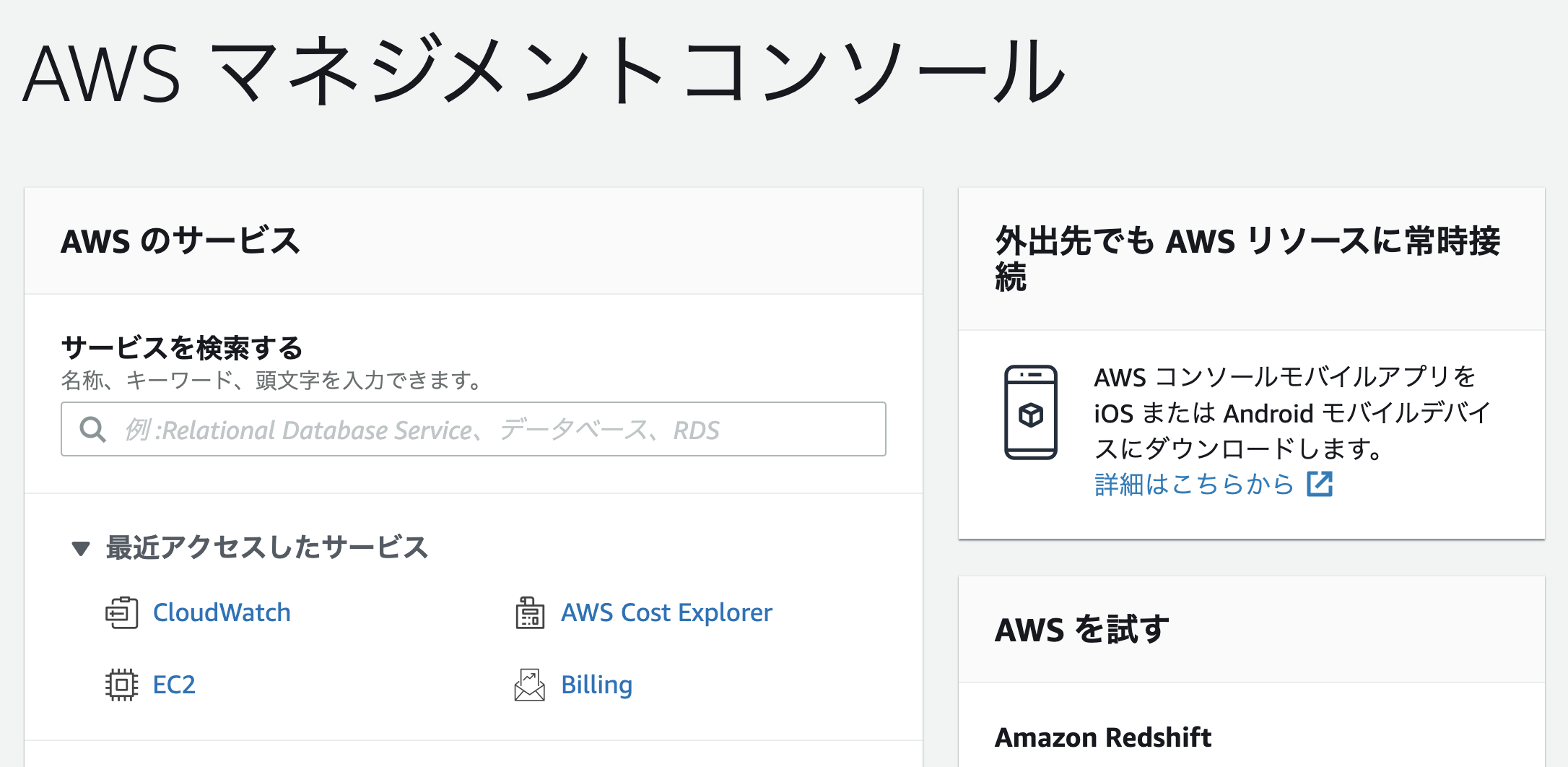Collapse the 最近アクセスしたサービス triangle
1568x767 pixels.
81,548
